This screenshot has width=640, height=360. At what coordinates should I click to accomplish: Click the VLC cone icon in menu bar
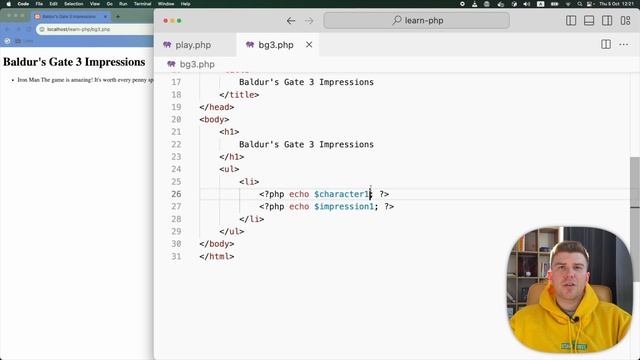pyautogui.click(x=475, y=4)
